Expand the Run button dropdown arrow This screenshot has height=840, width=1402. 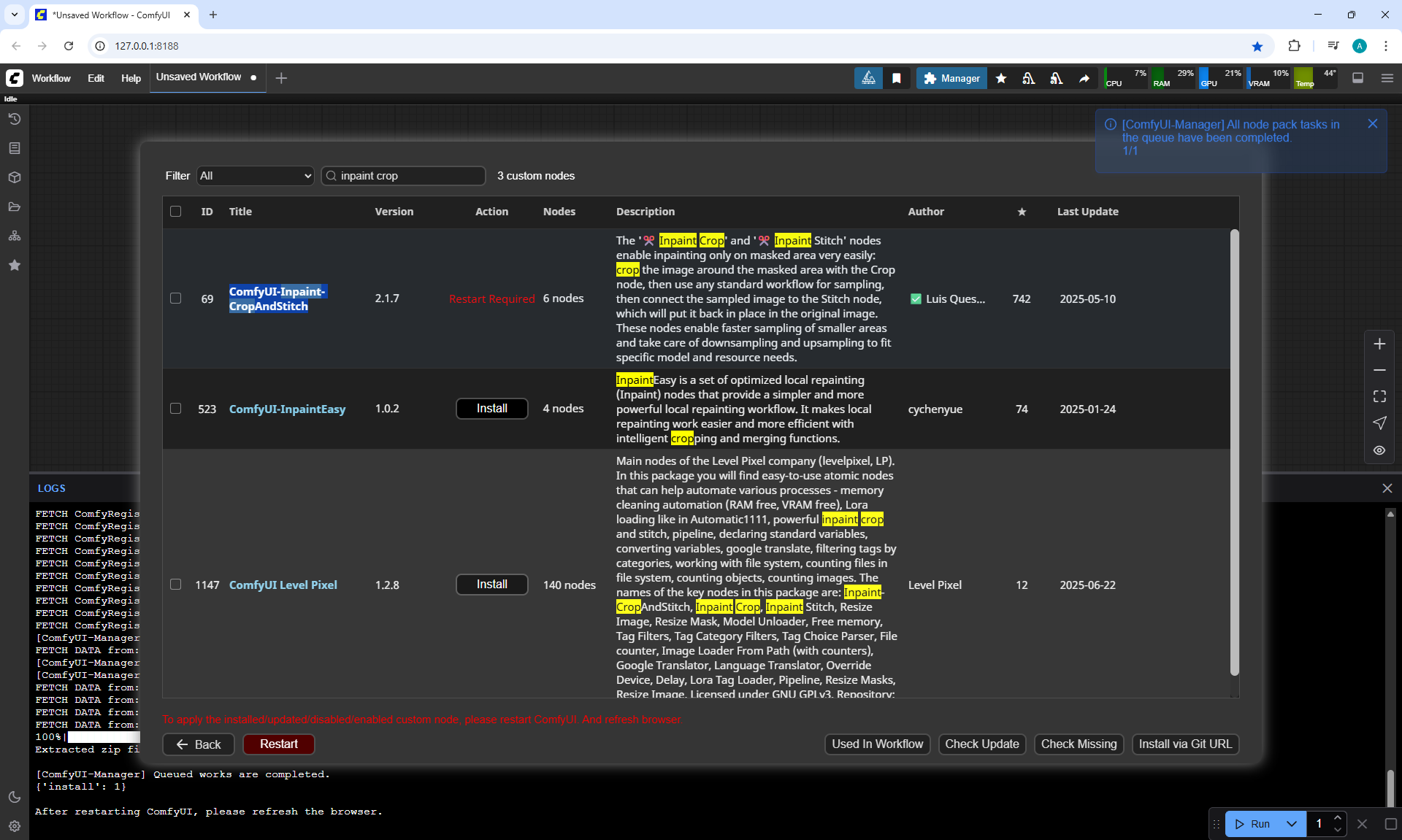1292,824
